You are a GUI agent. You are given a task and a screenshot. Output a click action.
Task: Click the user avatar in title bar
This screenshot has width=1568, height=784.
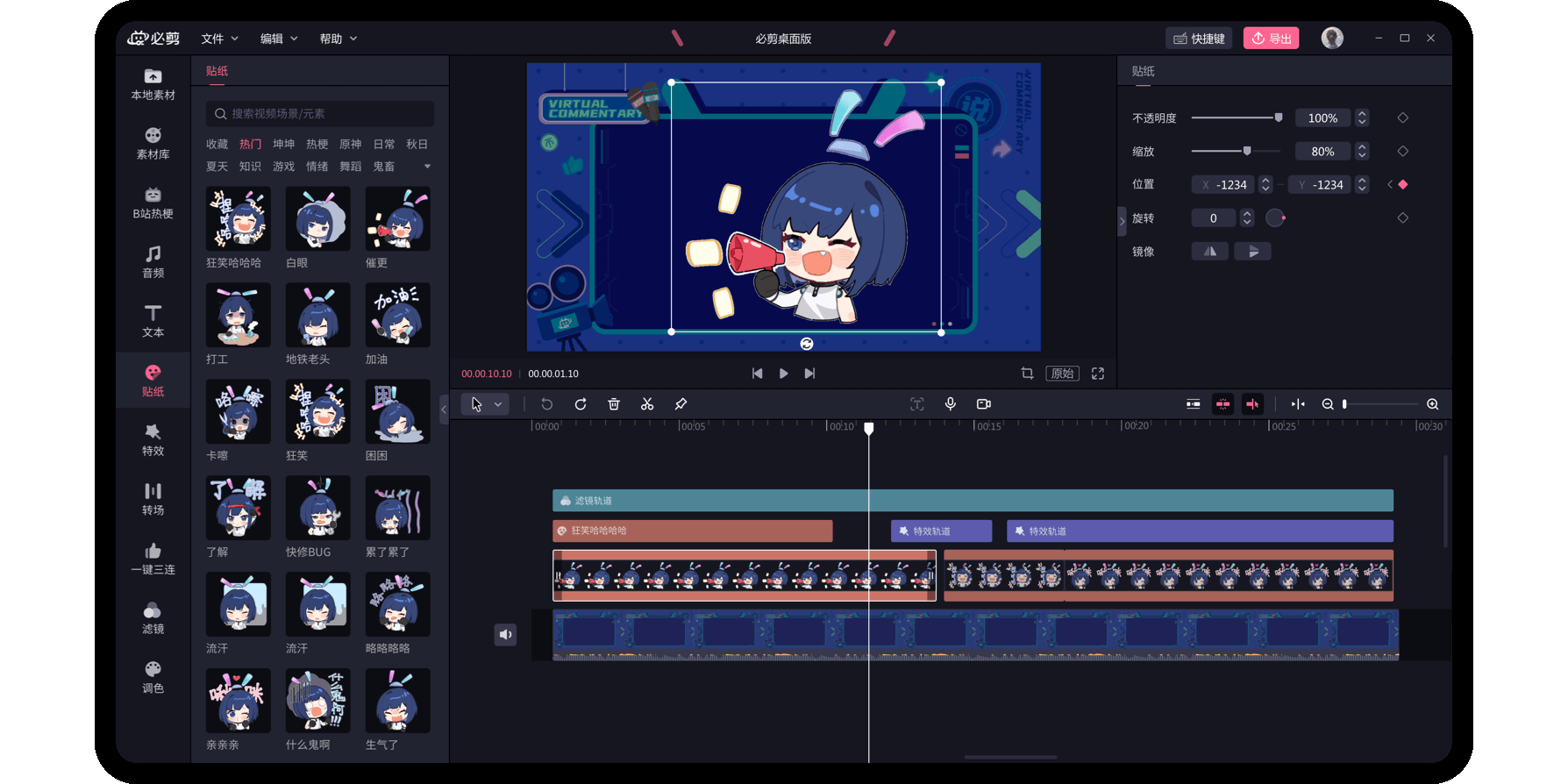(1332, 38)
